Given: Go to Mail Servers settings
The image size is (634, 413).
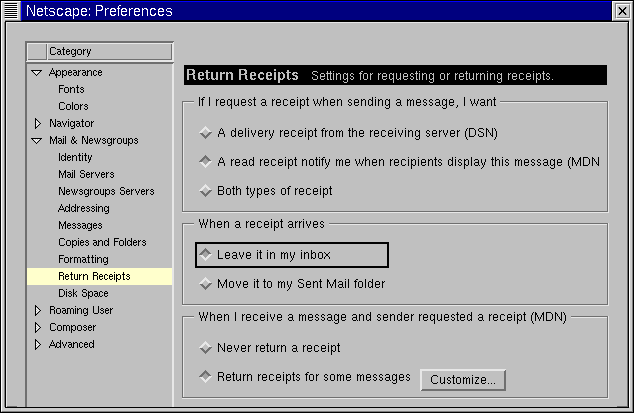Looking at the screenshot, I should 86,174.
